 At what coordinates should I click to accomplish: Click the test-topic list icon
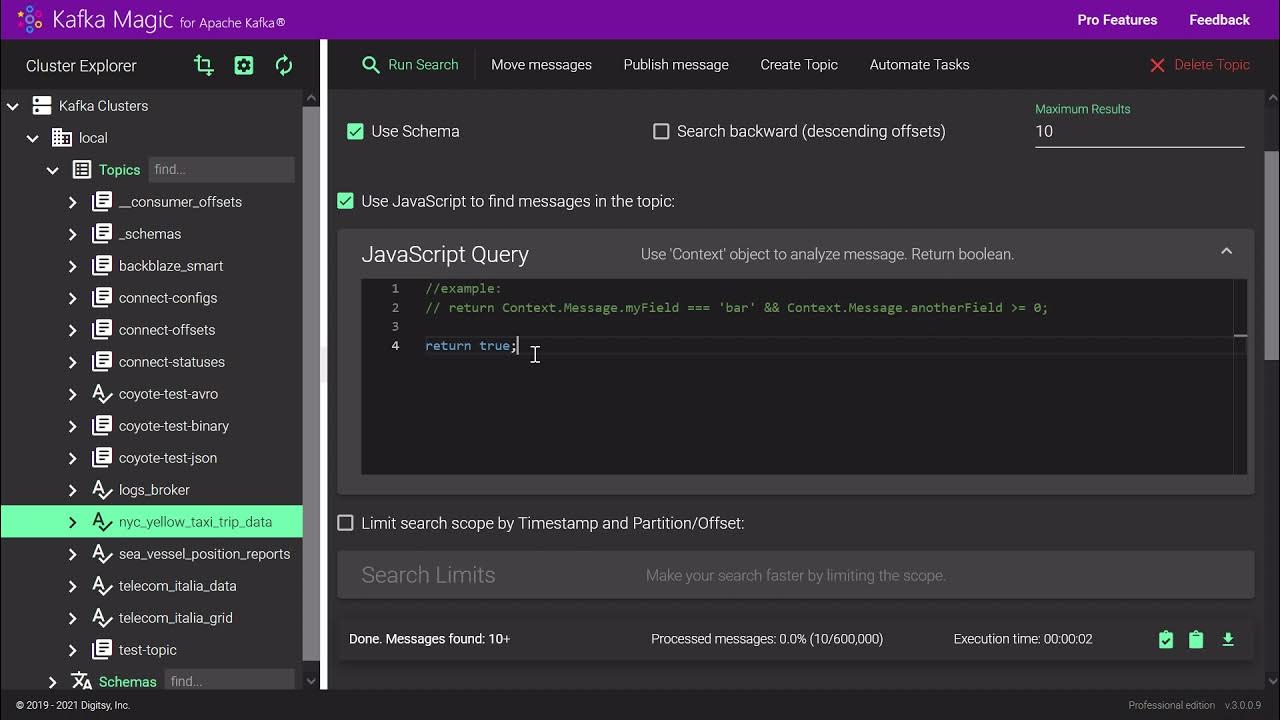pos(102,650)
